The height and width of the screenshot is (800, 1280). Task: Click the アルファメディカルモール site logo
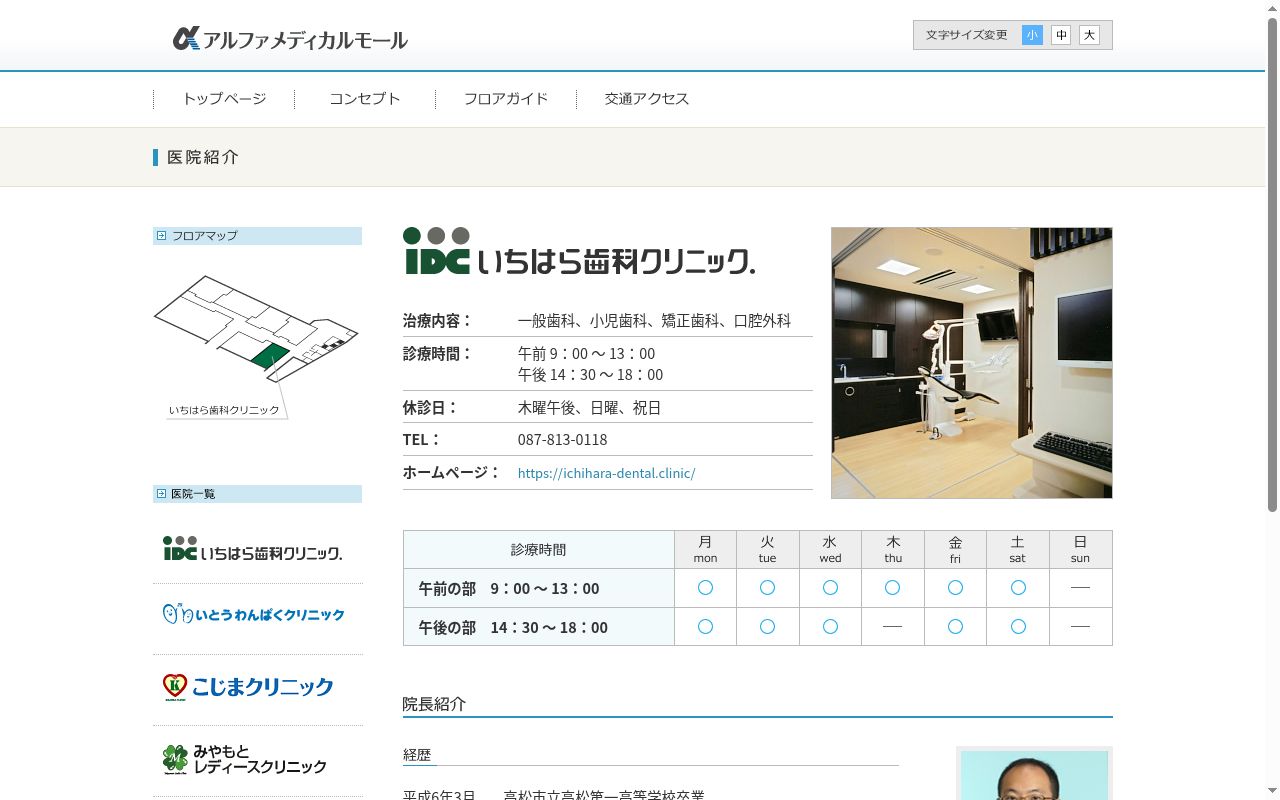click(290, 39)
